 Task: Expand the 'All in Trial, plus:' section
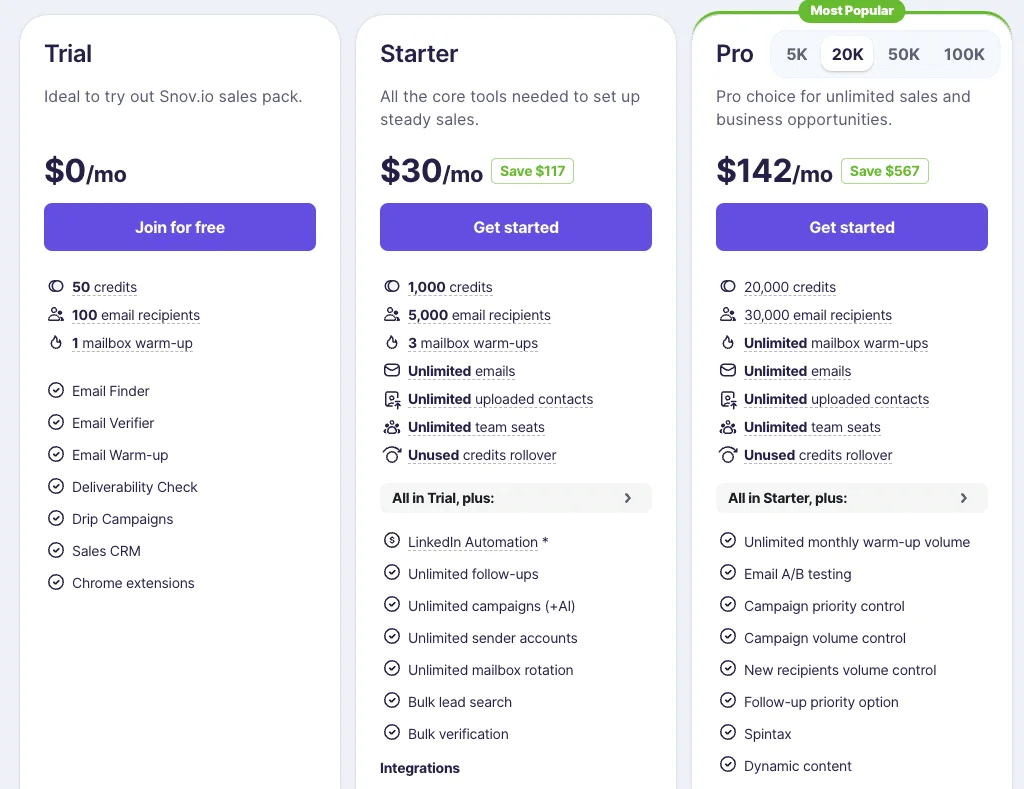[516, 498]
